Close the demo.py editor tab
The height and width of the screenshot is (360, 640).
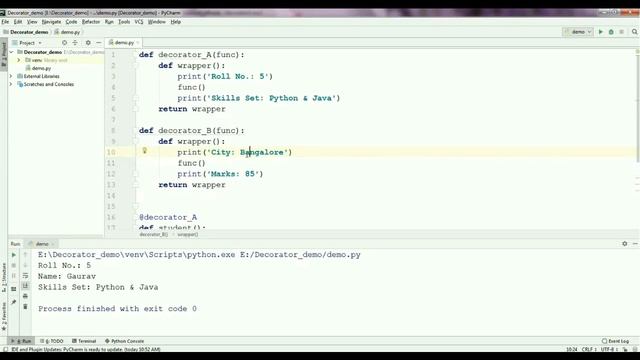pos(138,42)
